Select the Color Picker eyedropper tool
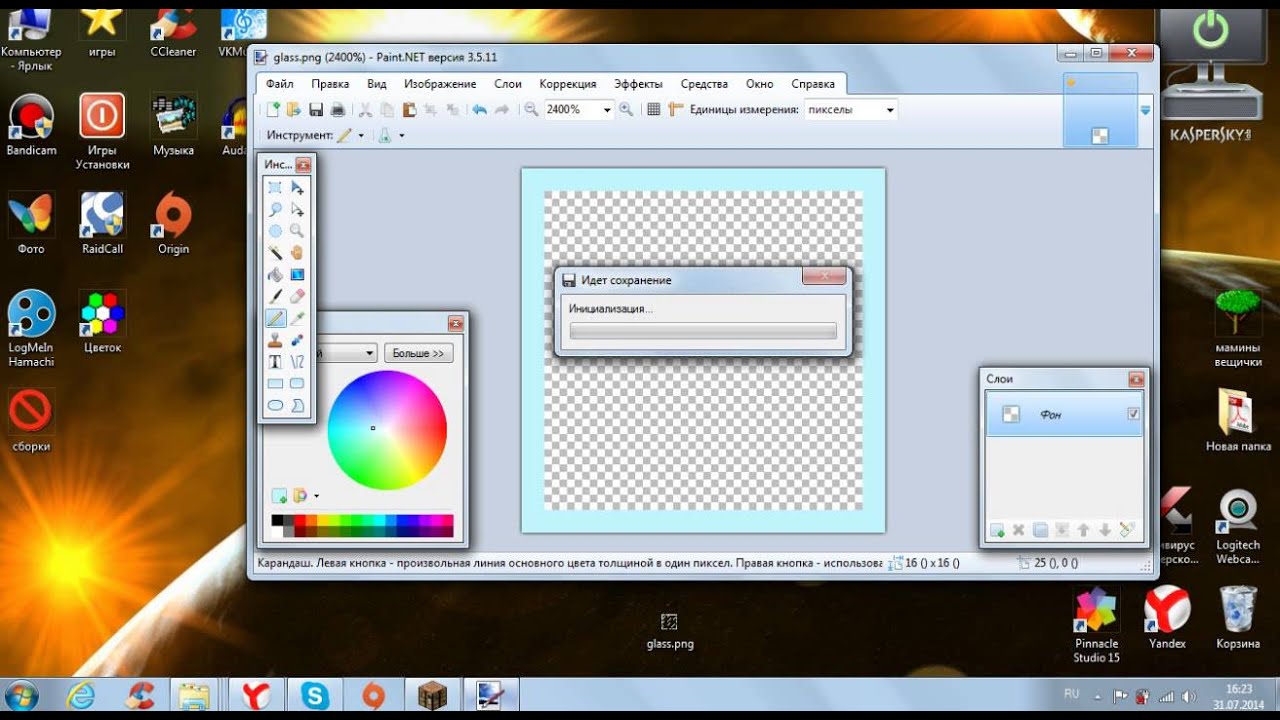 coord(297,319)
